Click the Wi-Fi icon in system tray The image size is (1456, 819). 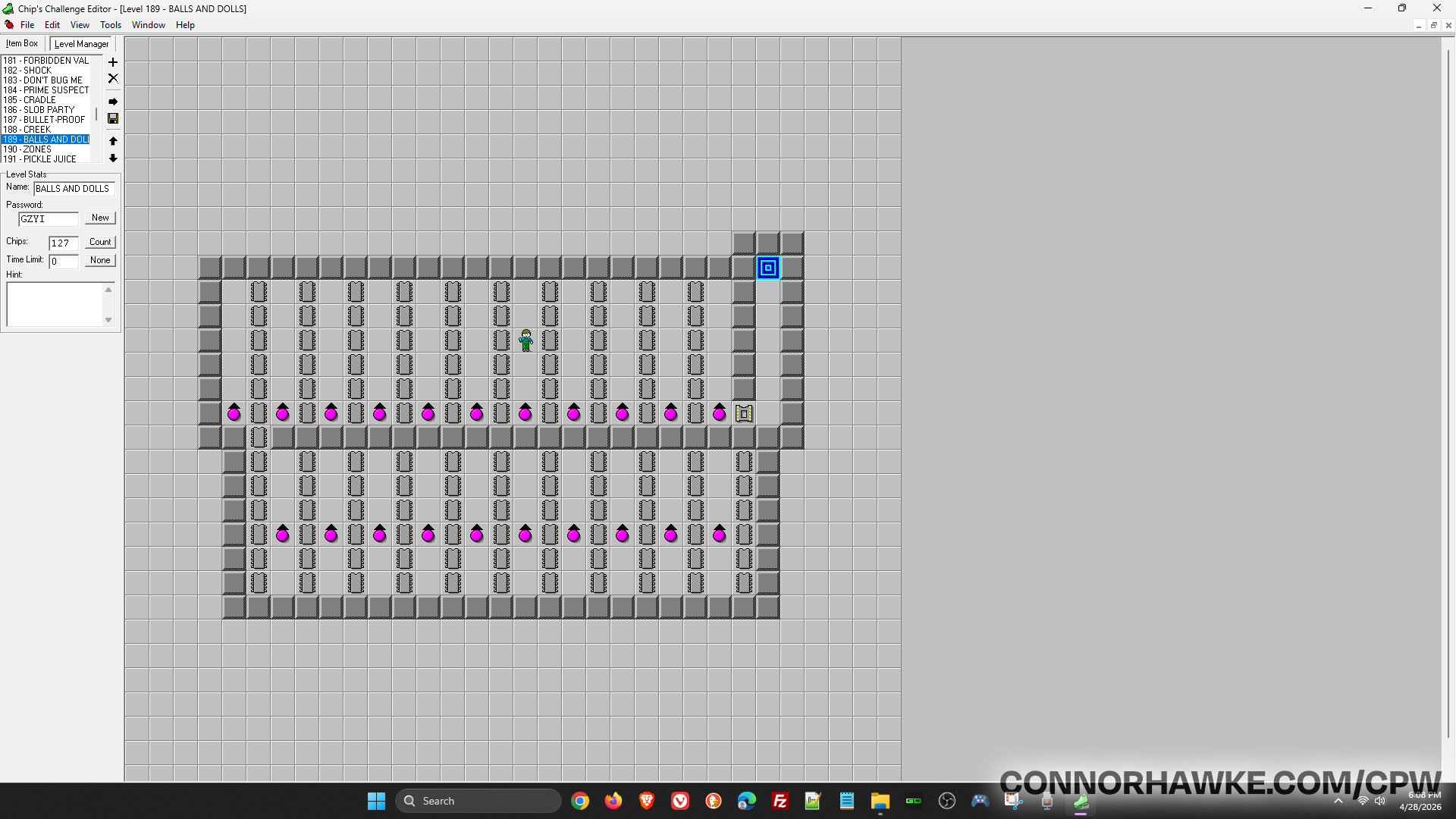pos(1363,801)
